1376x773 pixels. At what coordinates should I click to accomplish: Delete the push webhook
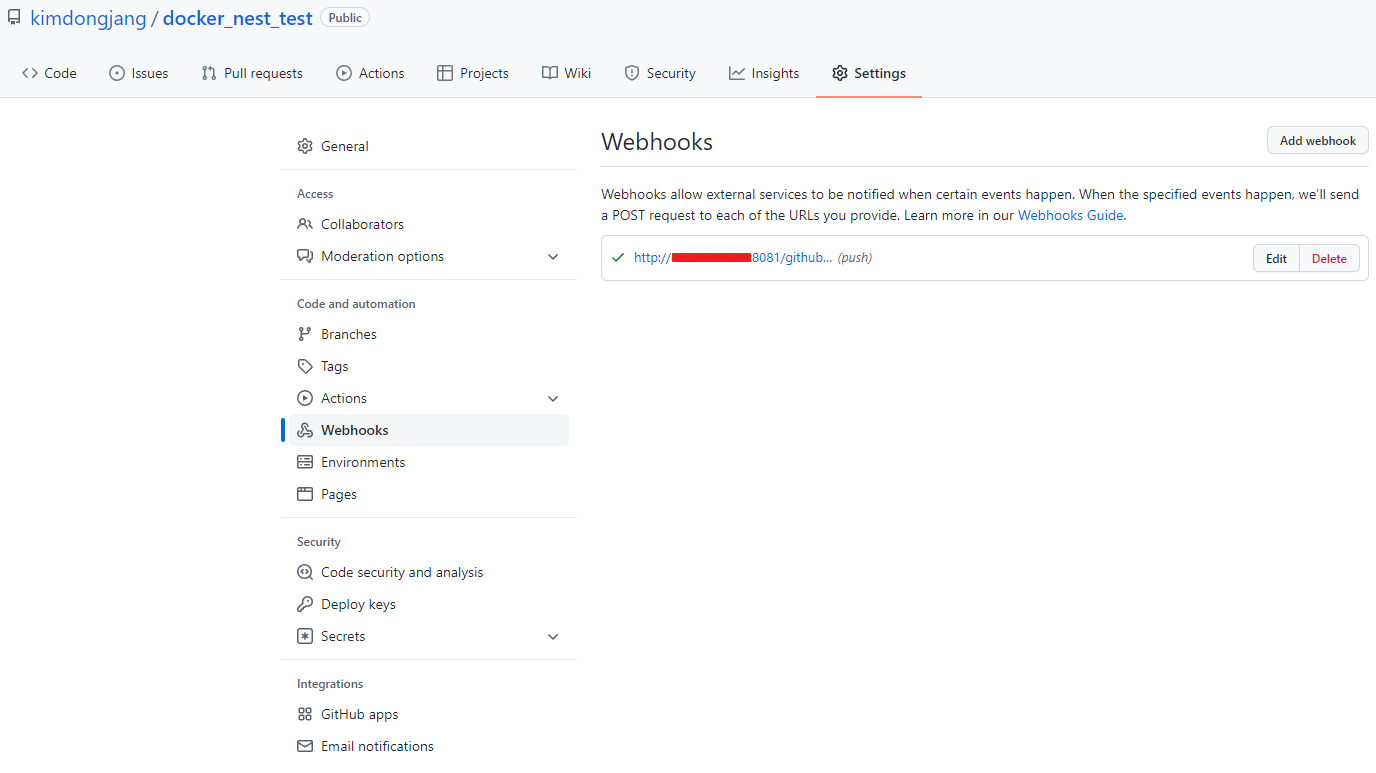pos(1329,258)
